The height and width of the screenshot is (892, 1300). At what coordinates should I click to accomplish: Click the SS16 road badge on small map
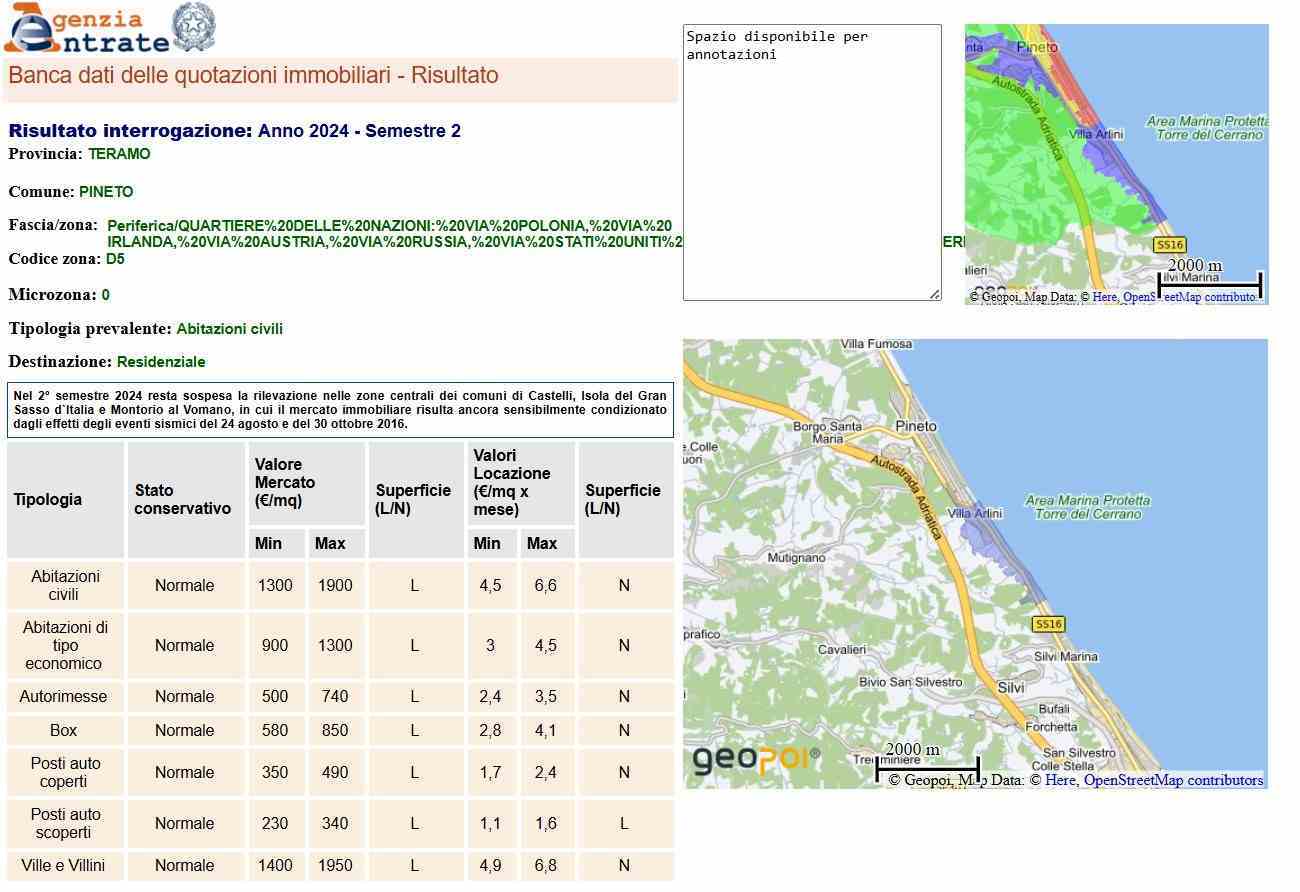coord(1169,245)
